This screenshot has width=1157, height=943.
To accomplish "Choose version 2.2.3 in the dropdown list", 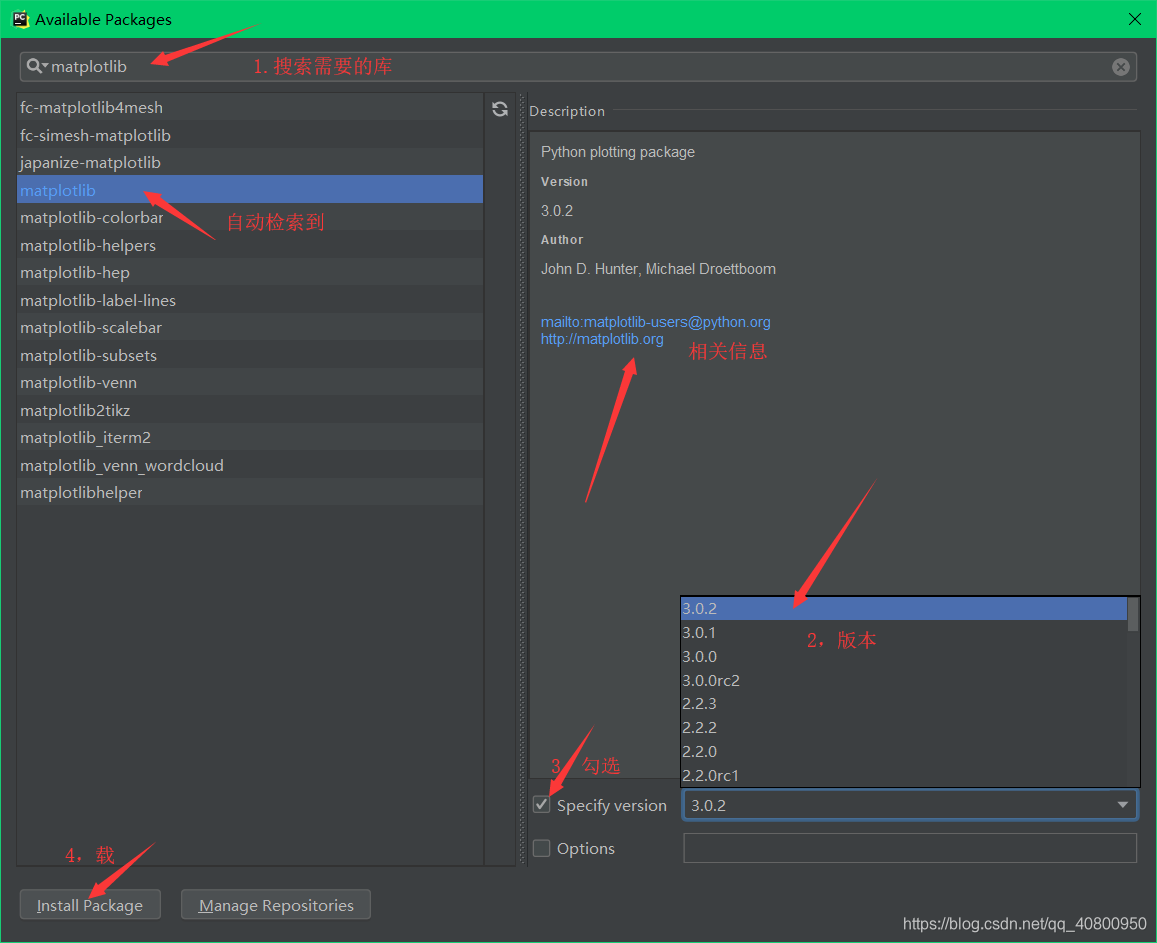I will point(904,704).
